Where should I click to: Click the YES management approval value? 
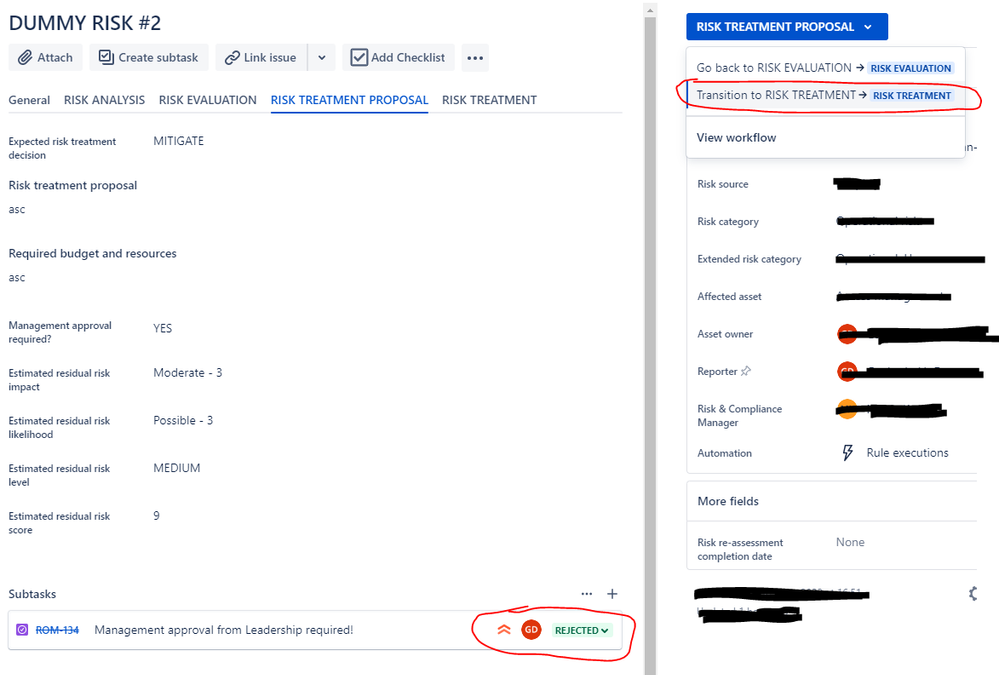tap(162, 328)
